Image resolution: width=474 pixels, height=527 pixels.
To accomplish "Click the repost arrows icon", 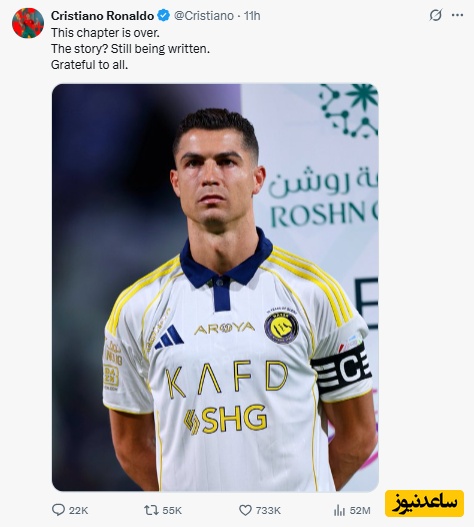I will (151, 510).
